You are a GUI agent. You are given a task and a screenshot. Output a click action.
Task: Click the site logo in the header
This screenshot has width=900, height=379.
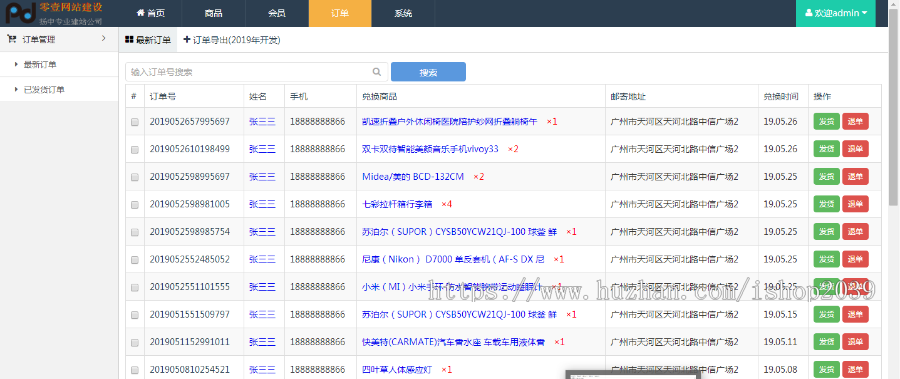click(55, 13)
